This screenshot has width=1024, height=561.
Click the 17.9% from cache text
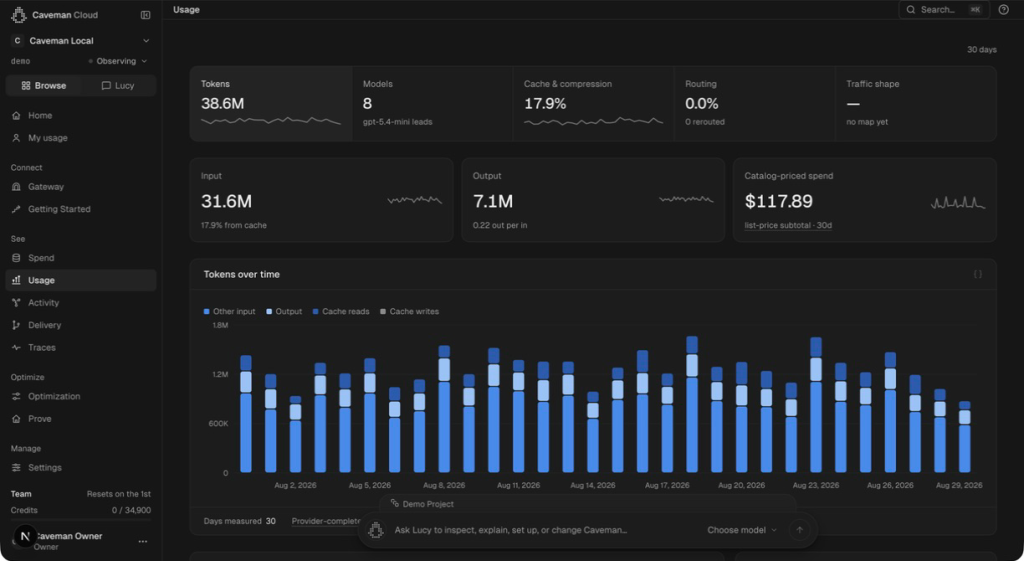(x=234, y=225)
